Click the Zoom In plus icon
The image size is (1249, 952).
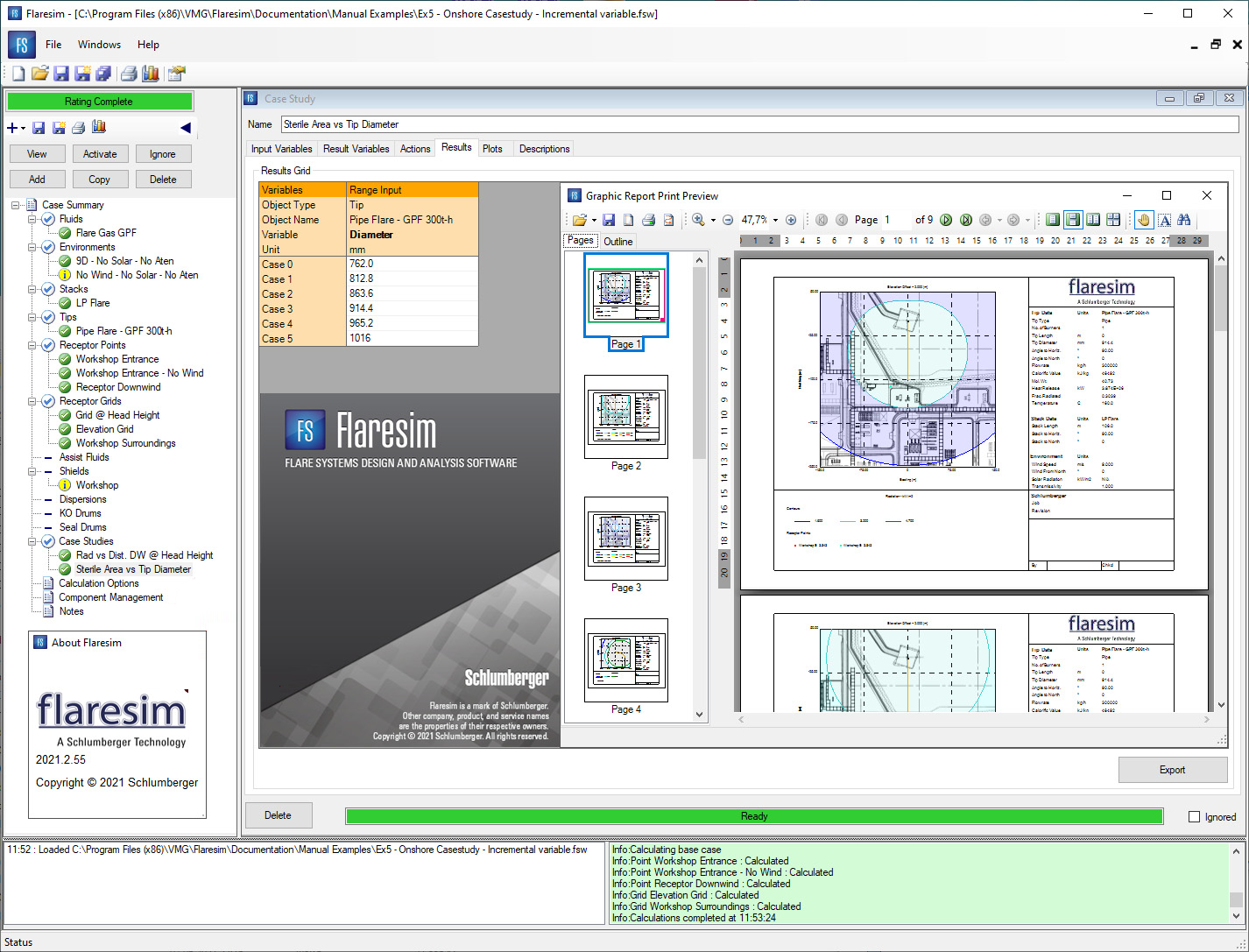pos(791,220)
